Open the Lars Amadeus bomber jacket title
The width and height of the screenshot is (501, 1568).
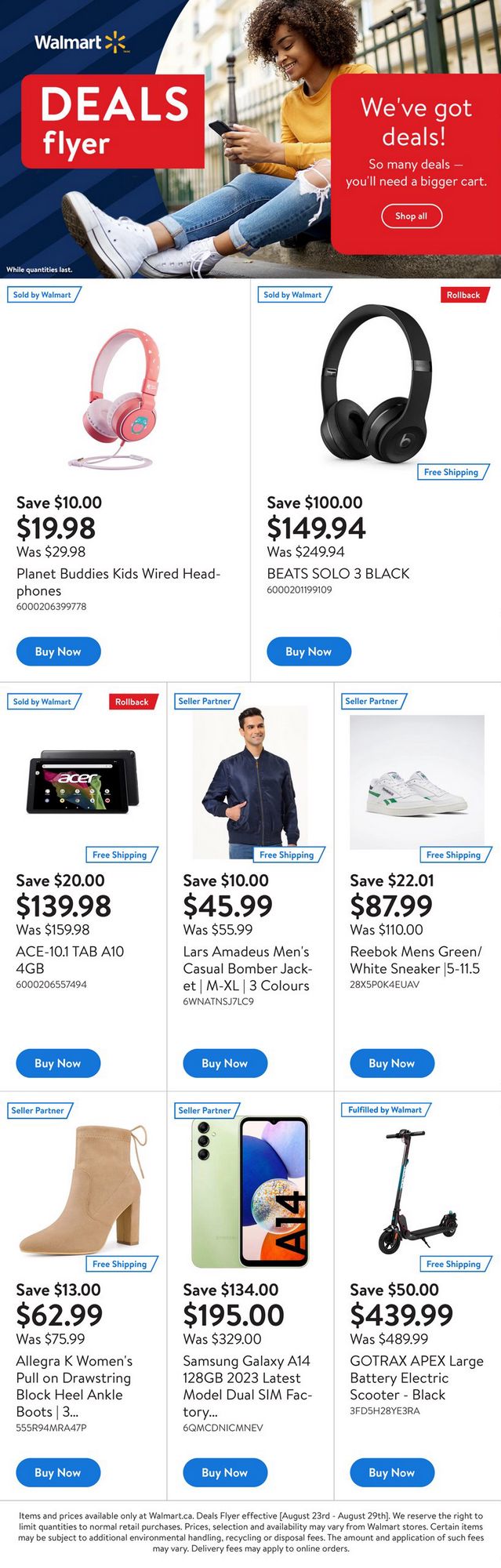click(247, 968)
